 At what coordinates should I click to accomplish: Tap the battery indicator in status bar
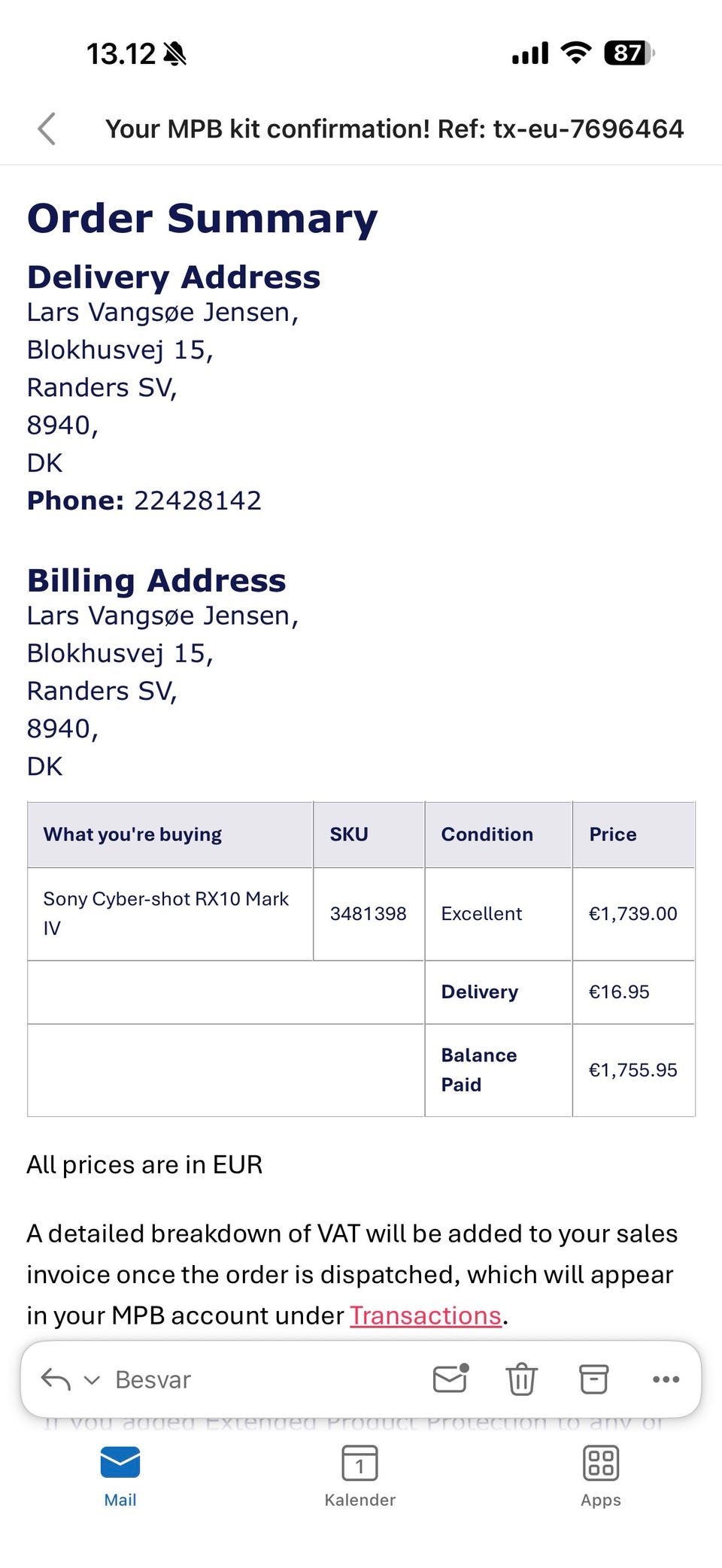(x=629, y=53)
